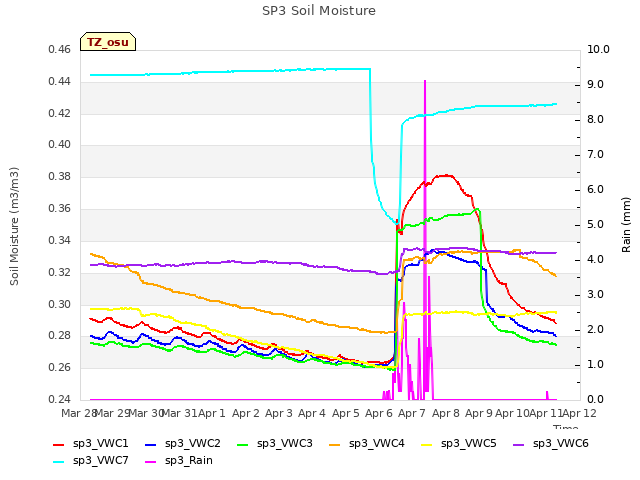
Task: Click the 2.0 rain axis tick label
Action: [x=595, y=330]
